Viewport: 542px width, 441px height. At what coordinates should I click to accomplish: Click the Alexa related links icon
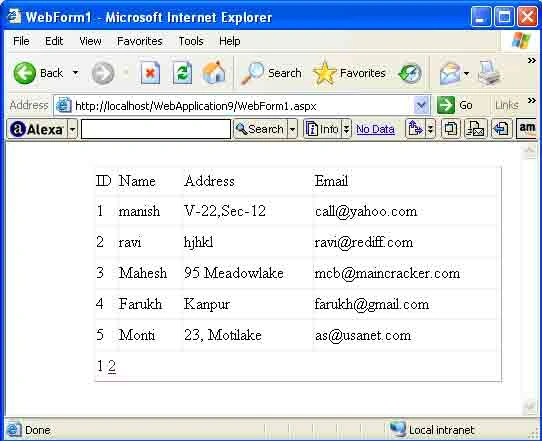[415, 129]
